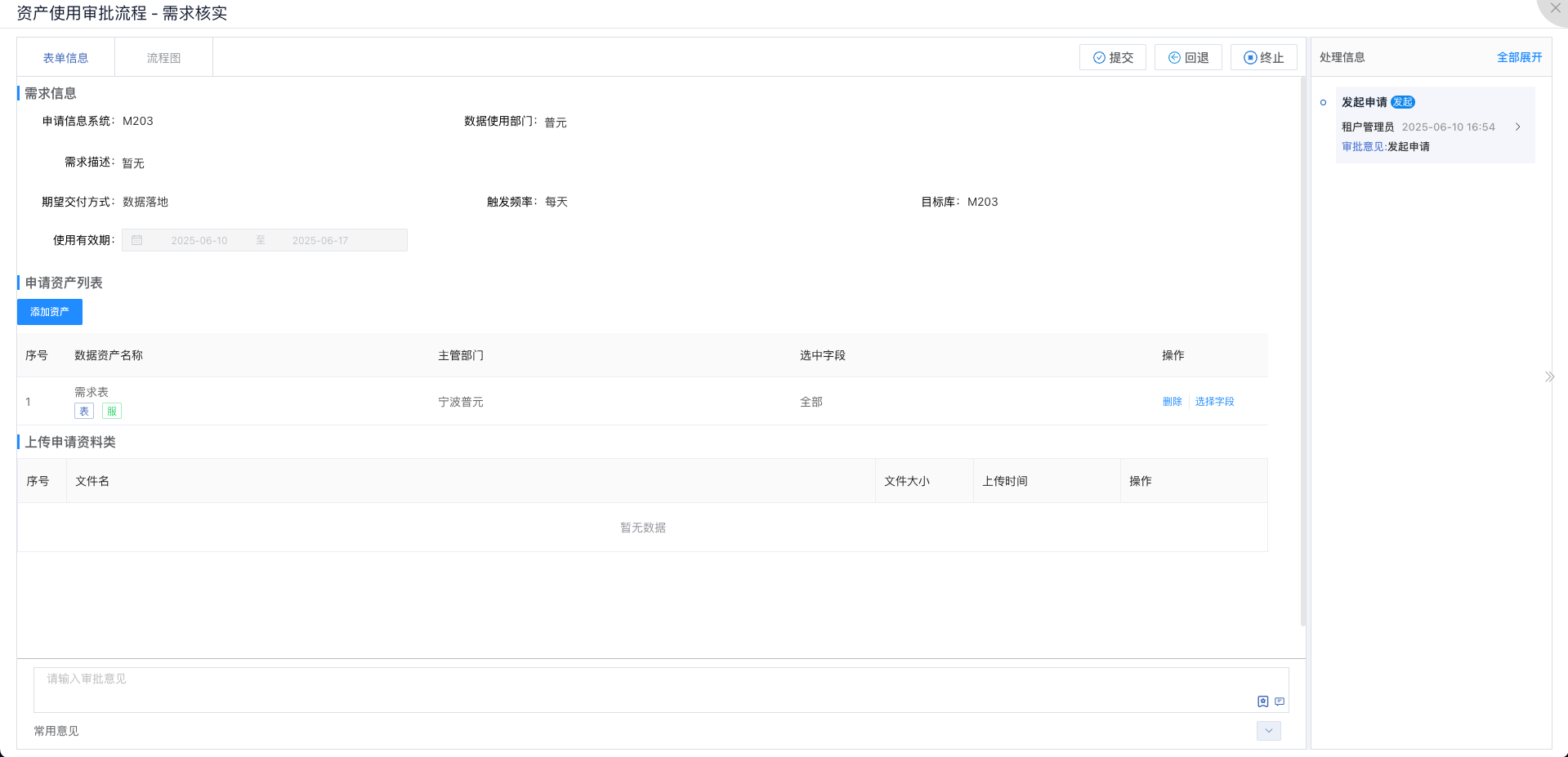Click the stop icon on 终止 button

click(1249, 57)
